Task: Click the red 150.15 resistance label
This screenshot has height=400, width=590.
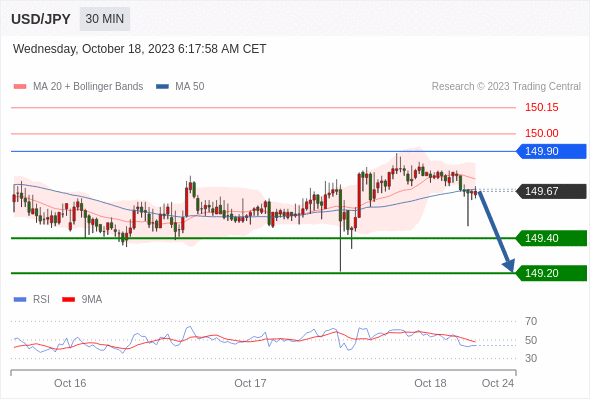Action: coord(542,108)
